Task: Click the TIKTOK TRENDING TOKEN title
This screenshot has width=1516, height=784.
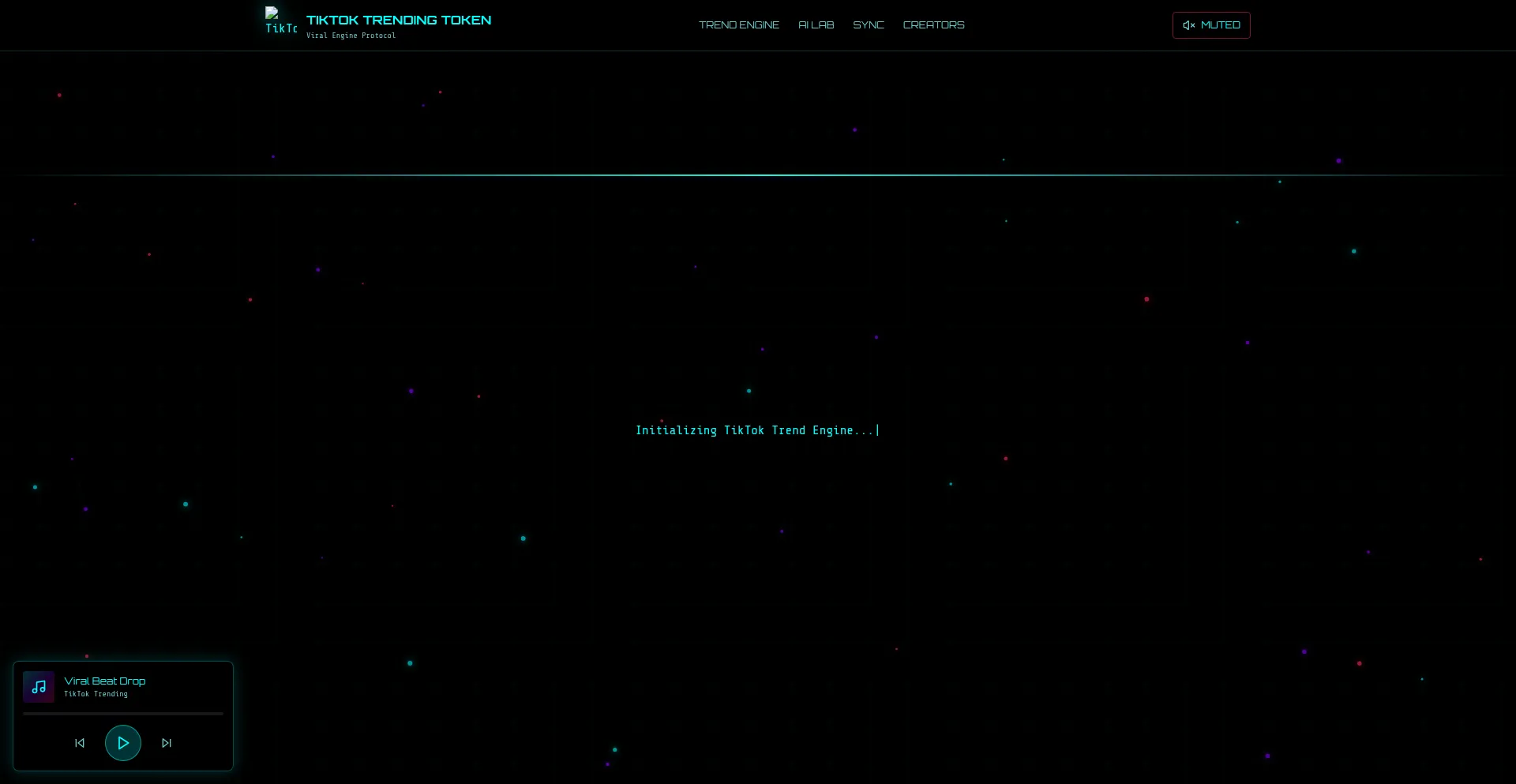Action: tap(398, 21)
